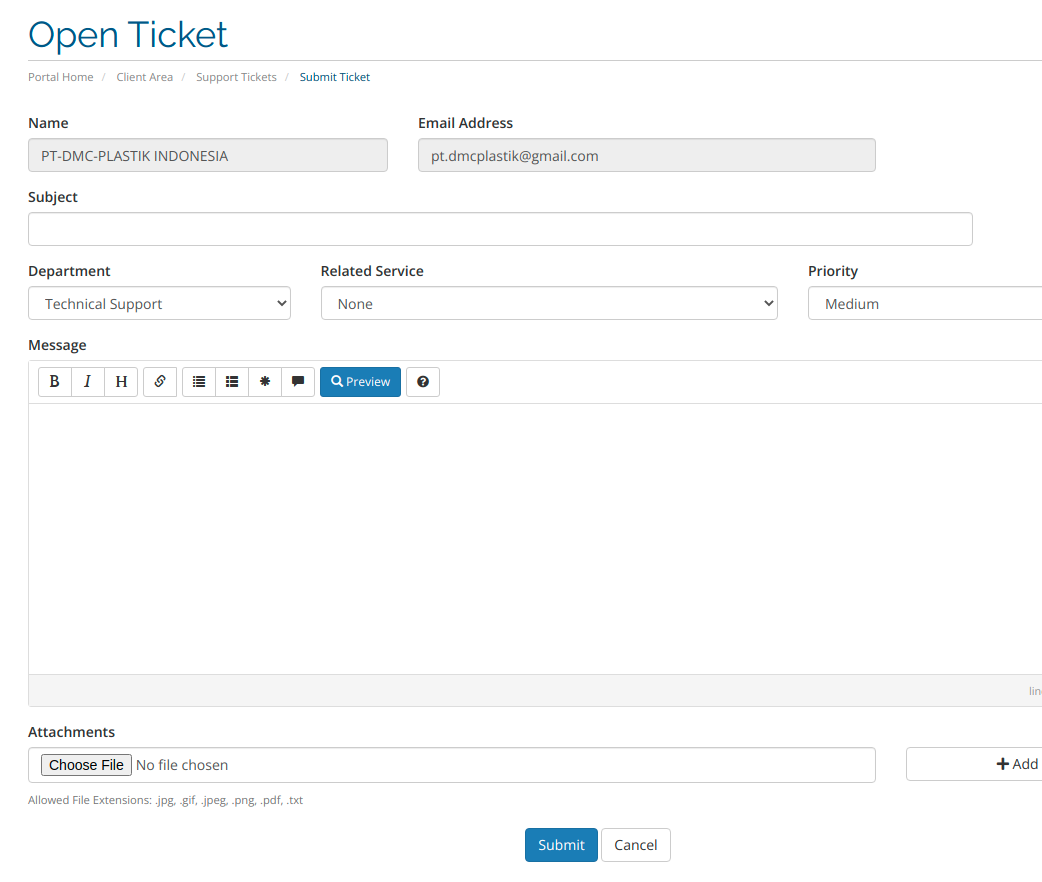Open Client Area breadcrumb link
Screen dimensions: 1042x882
144,77
